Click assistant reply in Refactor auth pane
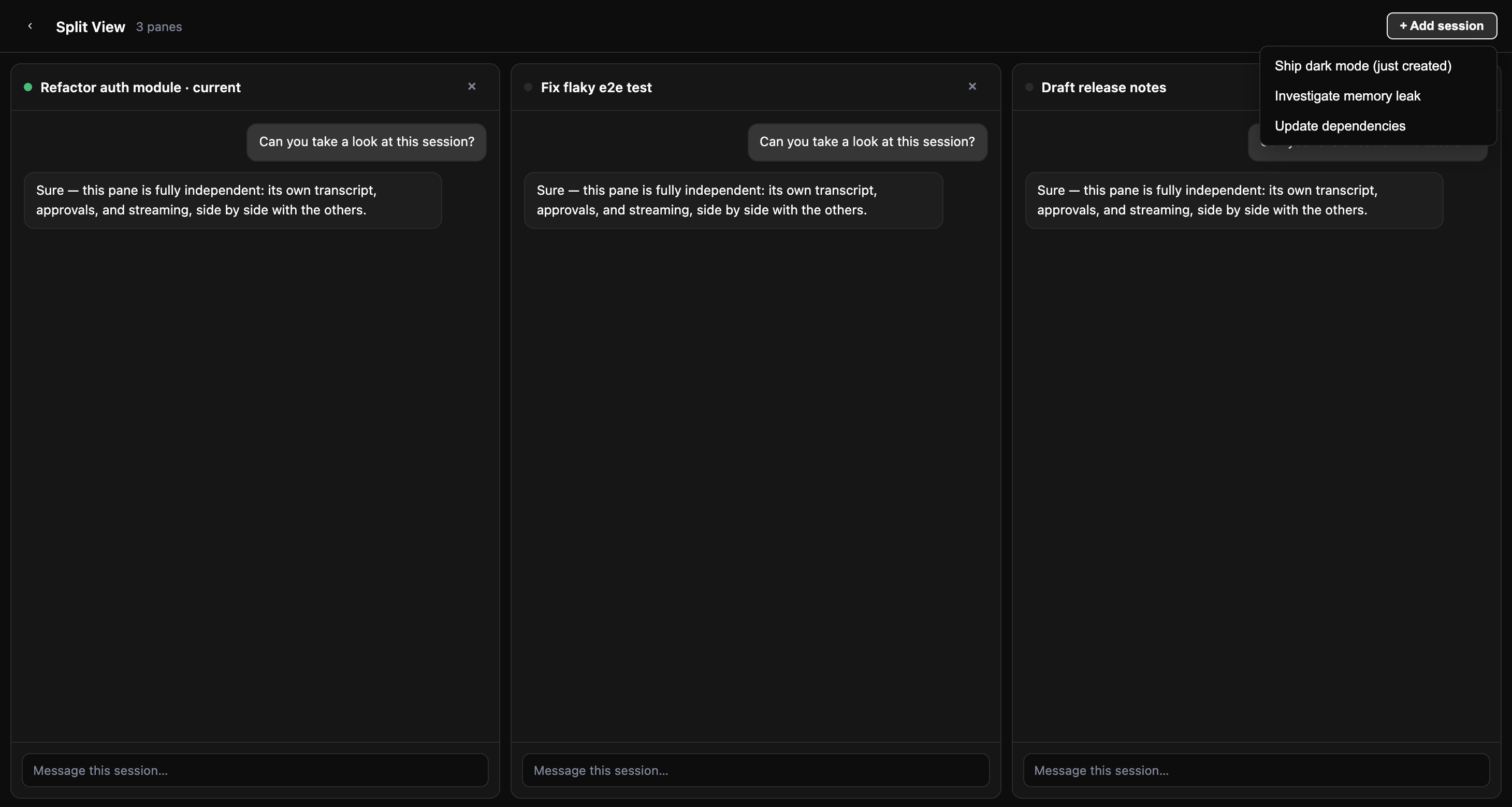The width and height of the screenshot is (1512, 807). [x=232, y=200]
